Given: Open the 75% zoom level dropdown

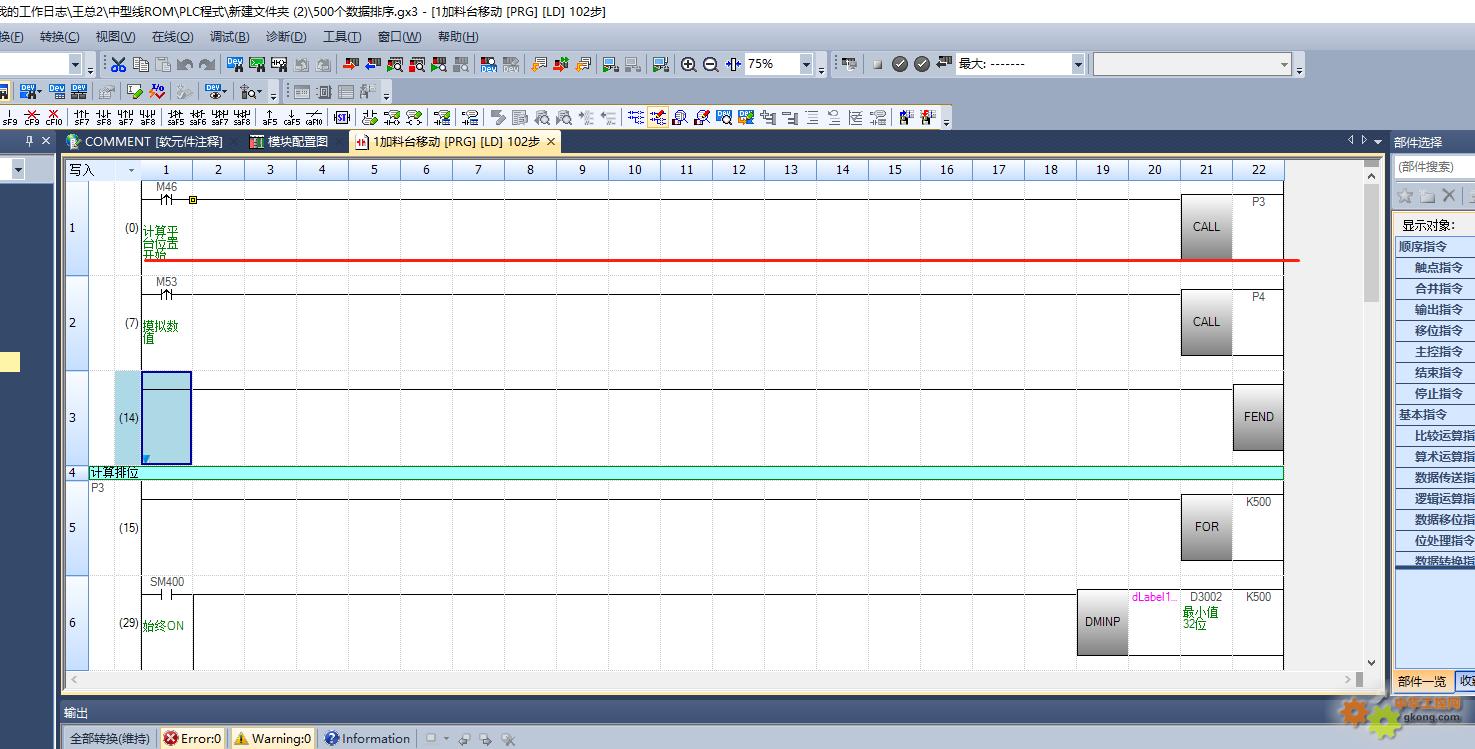Looking at the screenshot, I should [x=806, y=64].
